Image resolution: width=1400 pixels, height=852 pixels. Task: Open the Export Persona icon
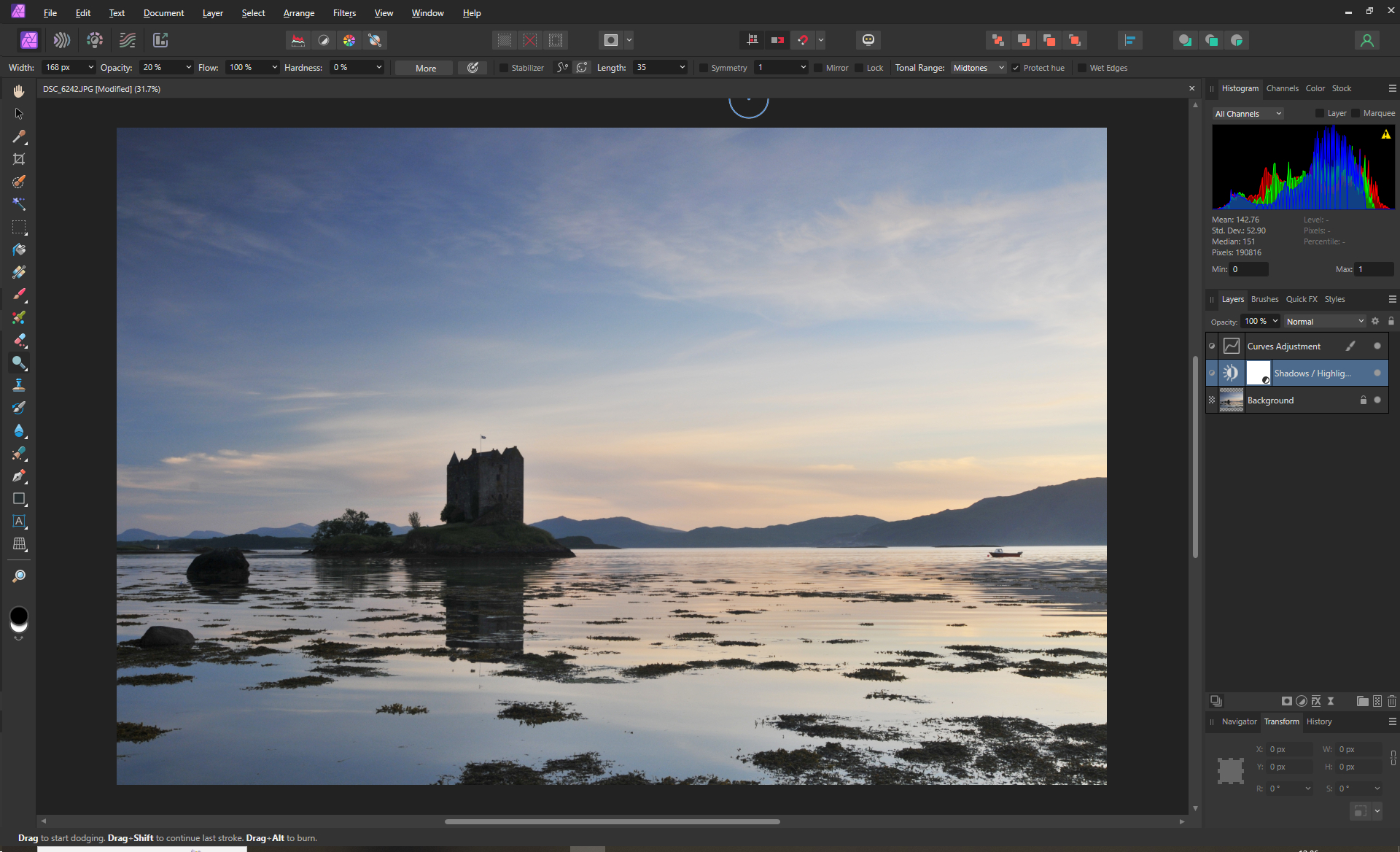coord(160,40)
